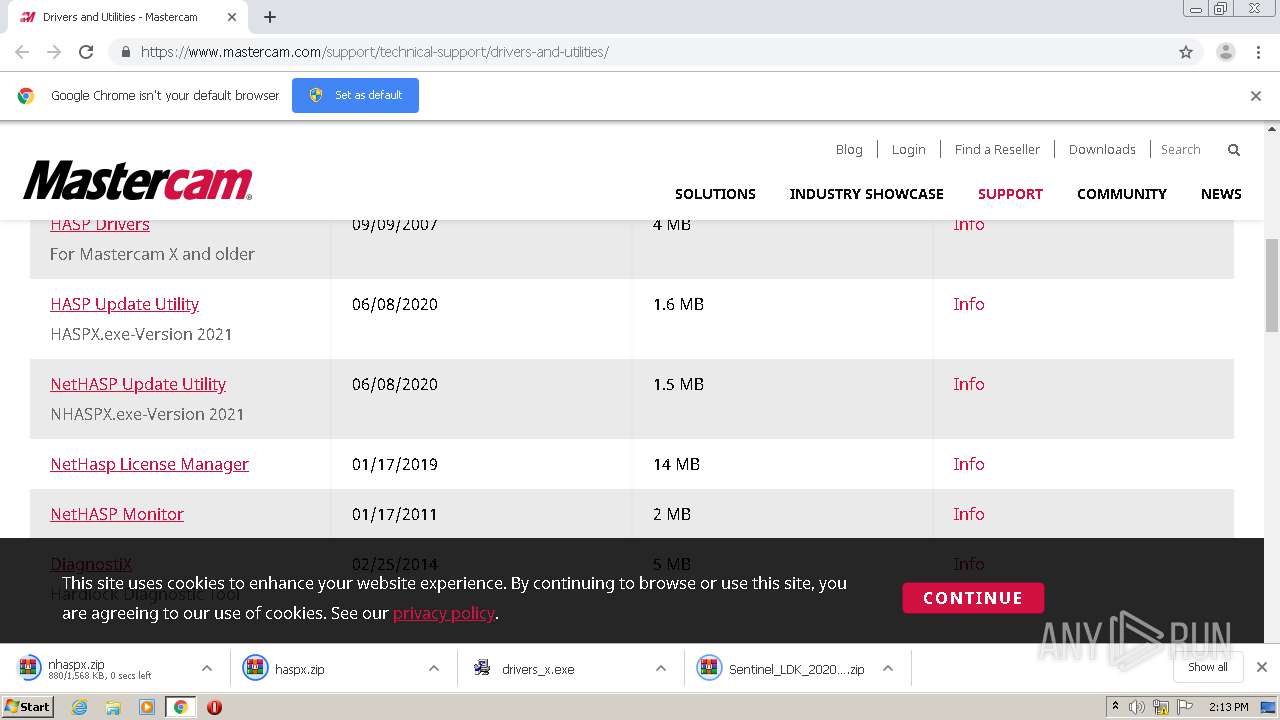Open the Login link
This screenshot has width=1280, height=720.
tap(908, 149)
